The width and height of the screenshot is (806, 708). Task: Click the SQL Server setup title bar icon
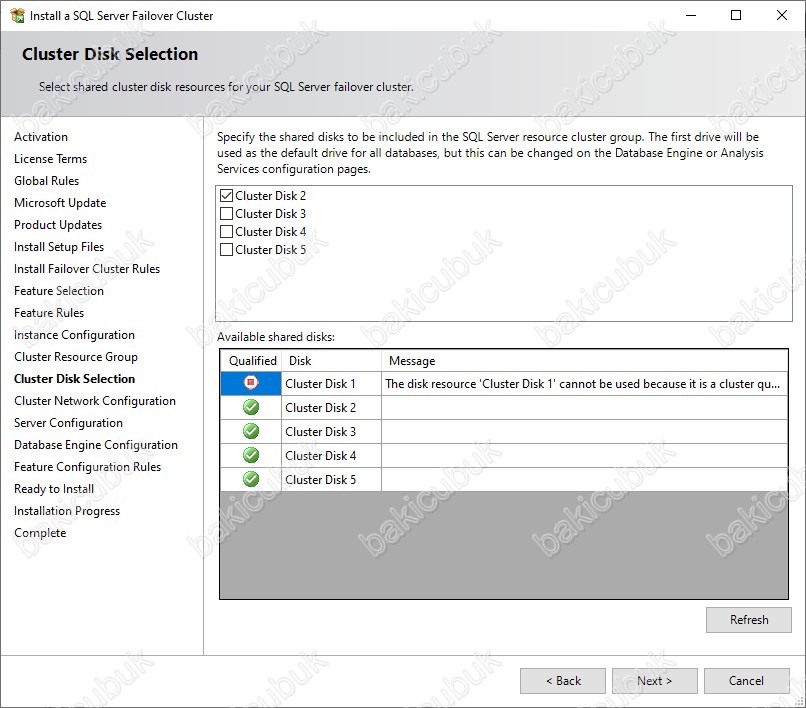point(17,15)
